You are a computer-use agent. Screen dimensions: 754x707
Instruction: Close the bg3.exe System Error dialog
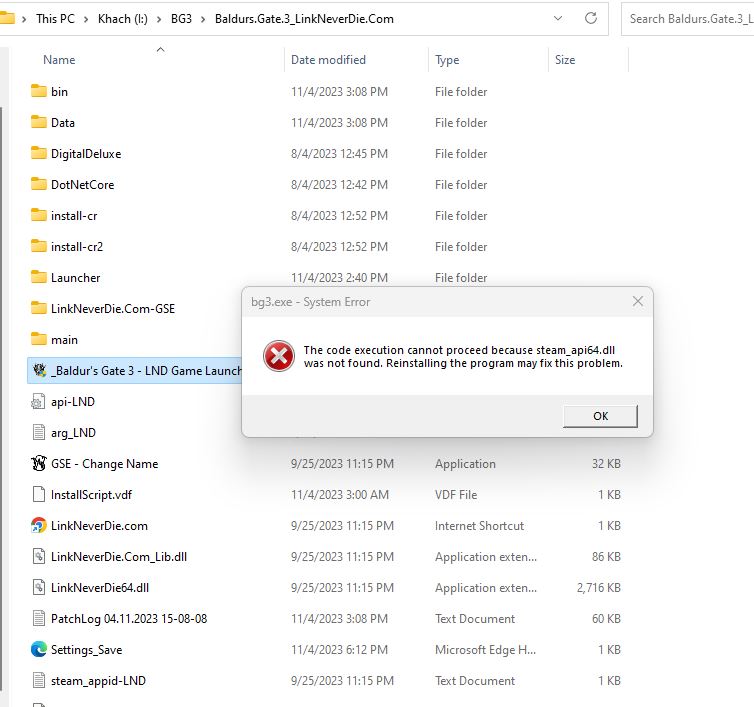(x=637, y=301)
